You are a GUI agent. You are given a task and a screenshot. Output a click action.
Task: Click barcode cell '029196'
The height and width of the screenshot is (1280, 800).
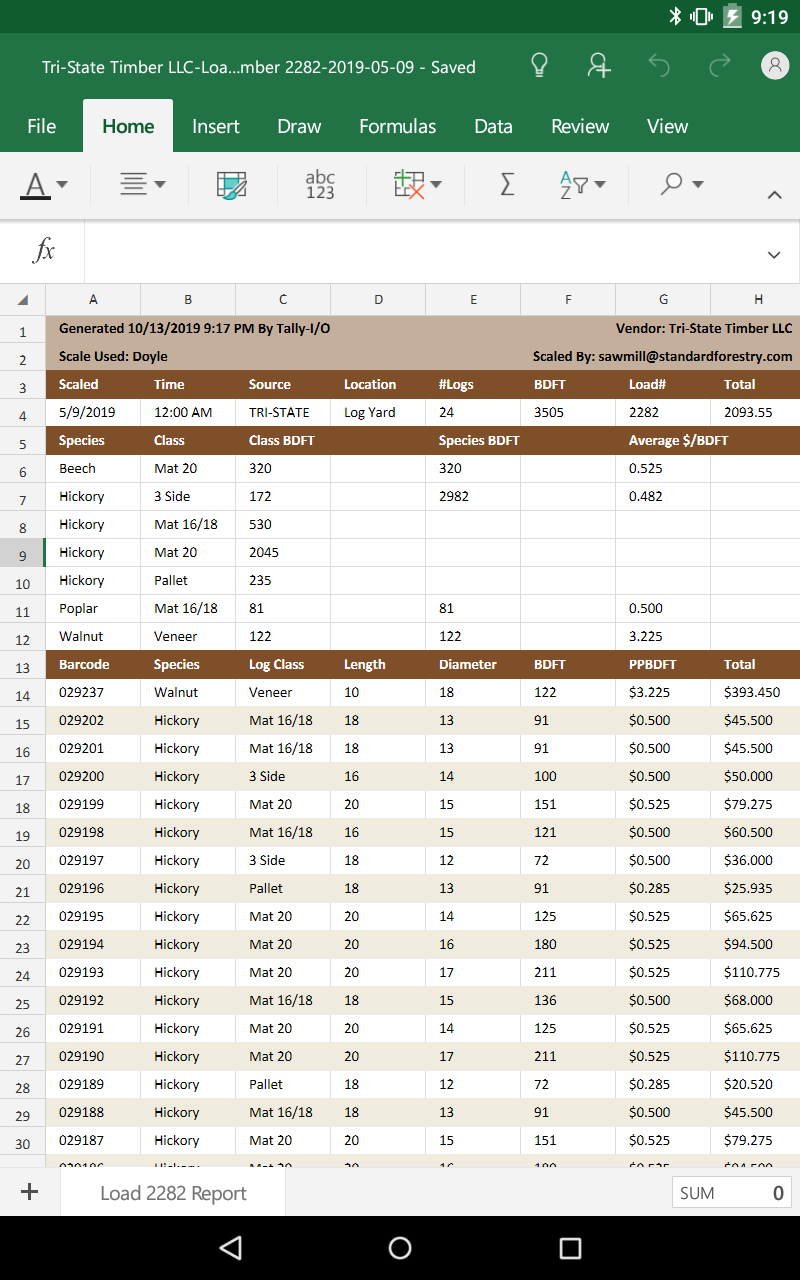pyautogui.click(x=93, y=888)
